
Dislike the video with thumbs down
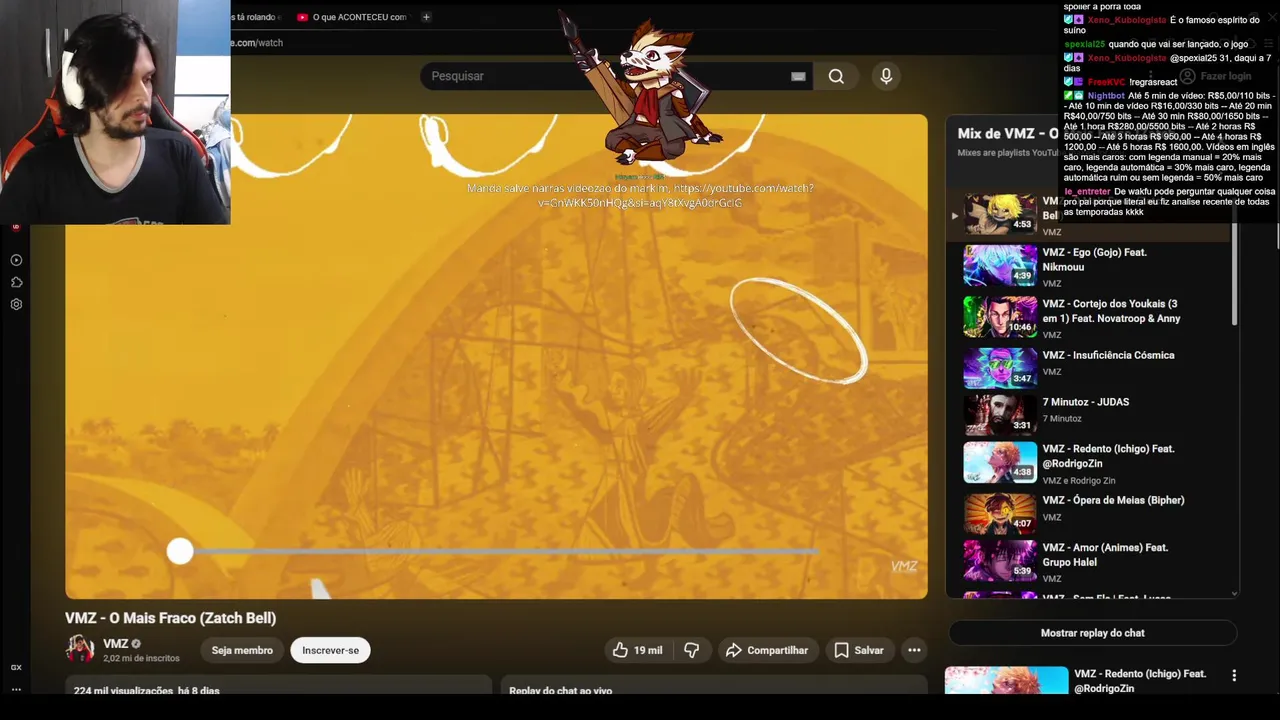point(691,650)
